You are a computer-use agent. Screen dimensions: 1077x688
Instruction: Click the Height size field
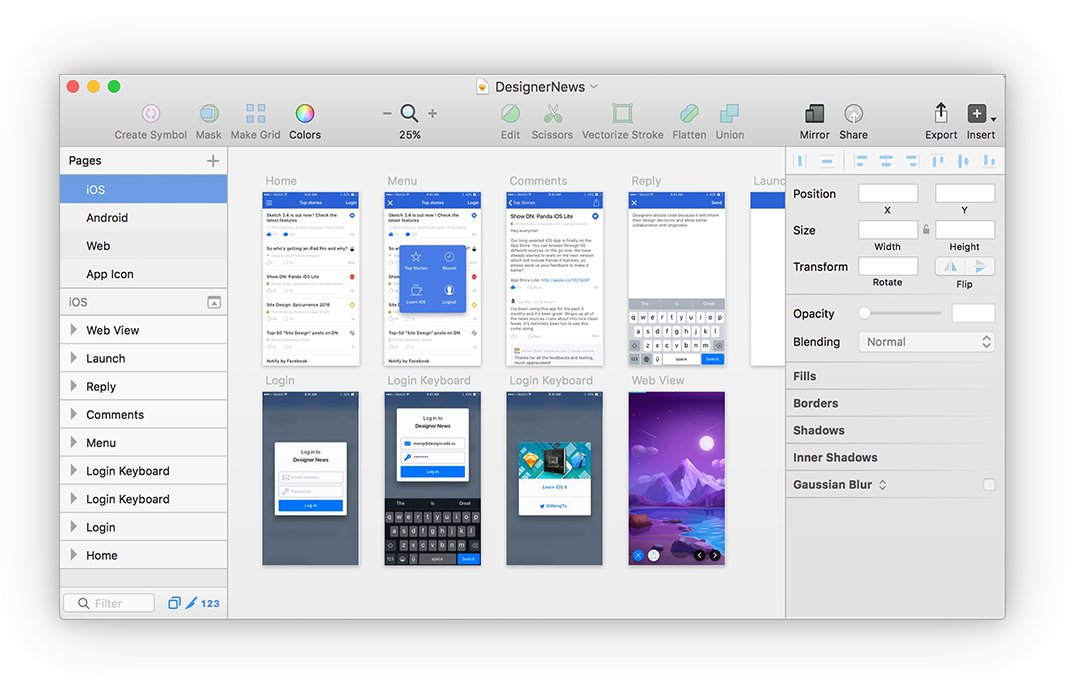[x=964, y=230]
